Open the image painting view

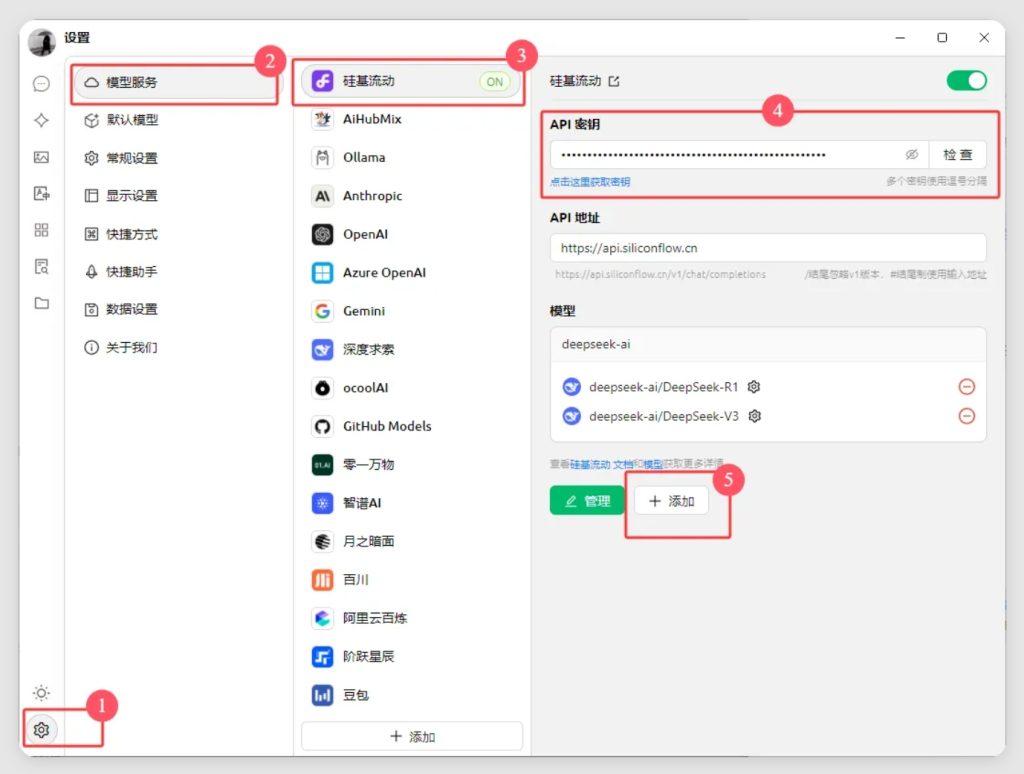[x=41, y=157]
